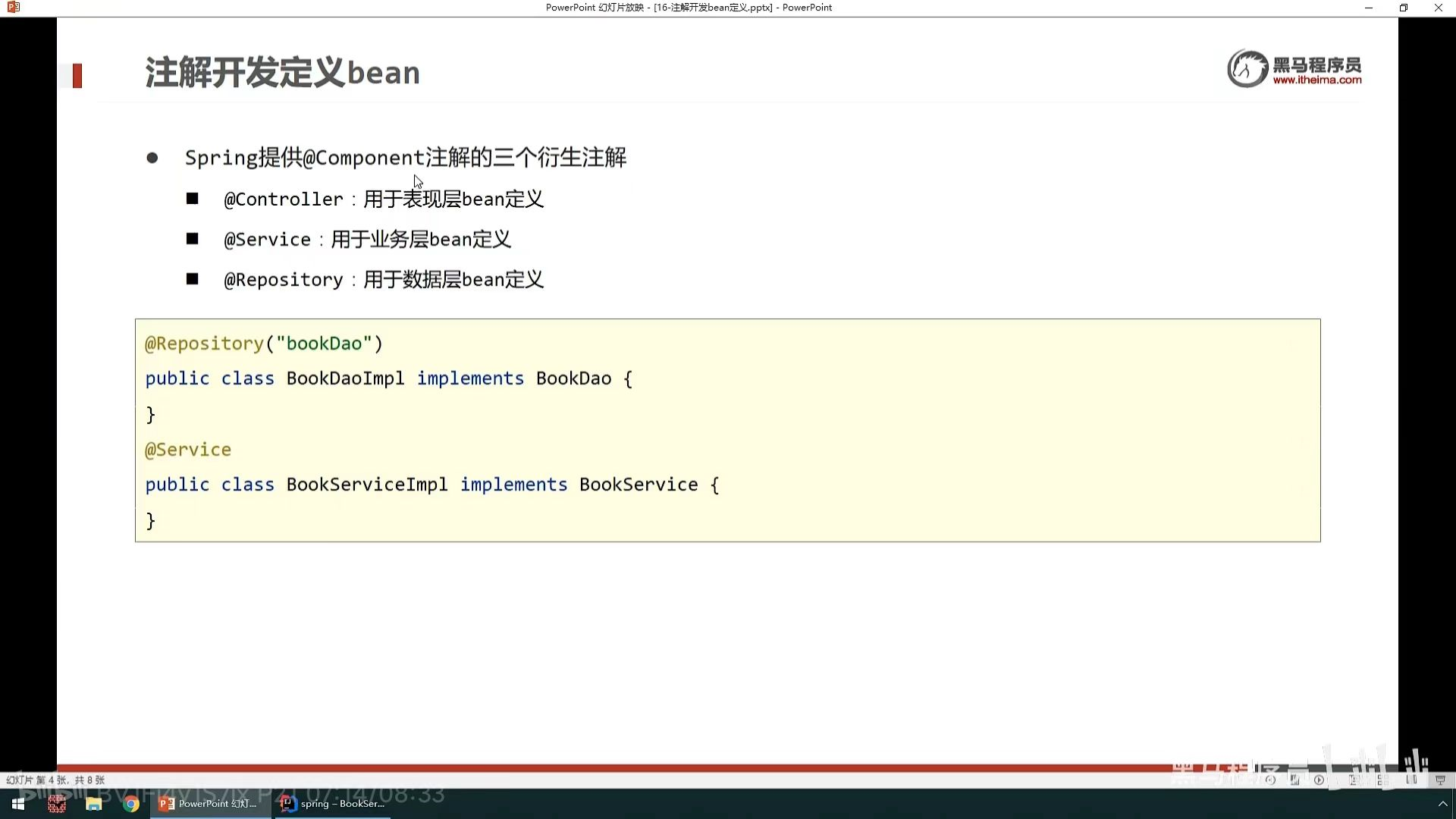Viewport: 1456px width, 819px height.
Task: Click the slide 4 of 8 indicator
Action: tap(55, 780)
